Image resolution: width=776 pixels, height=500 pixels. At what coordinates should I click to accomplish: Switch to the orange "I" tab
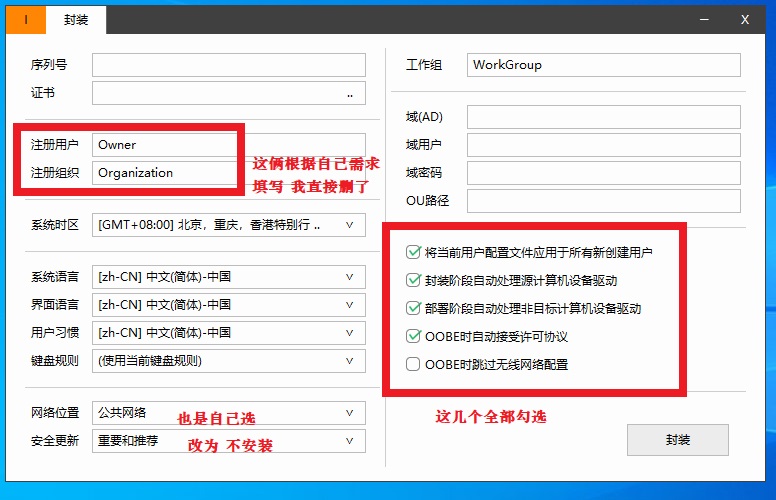coord(26,19)
